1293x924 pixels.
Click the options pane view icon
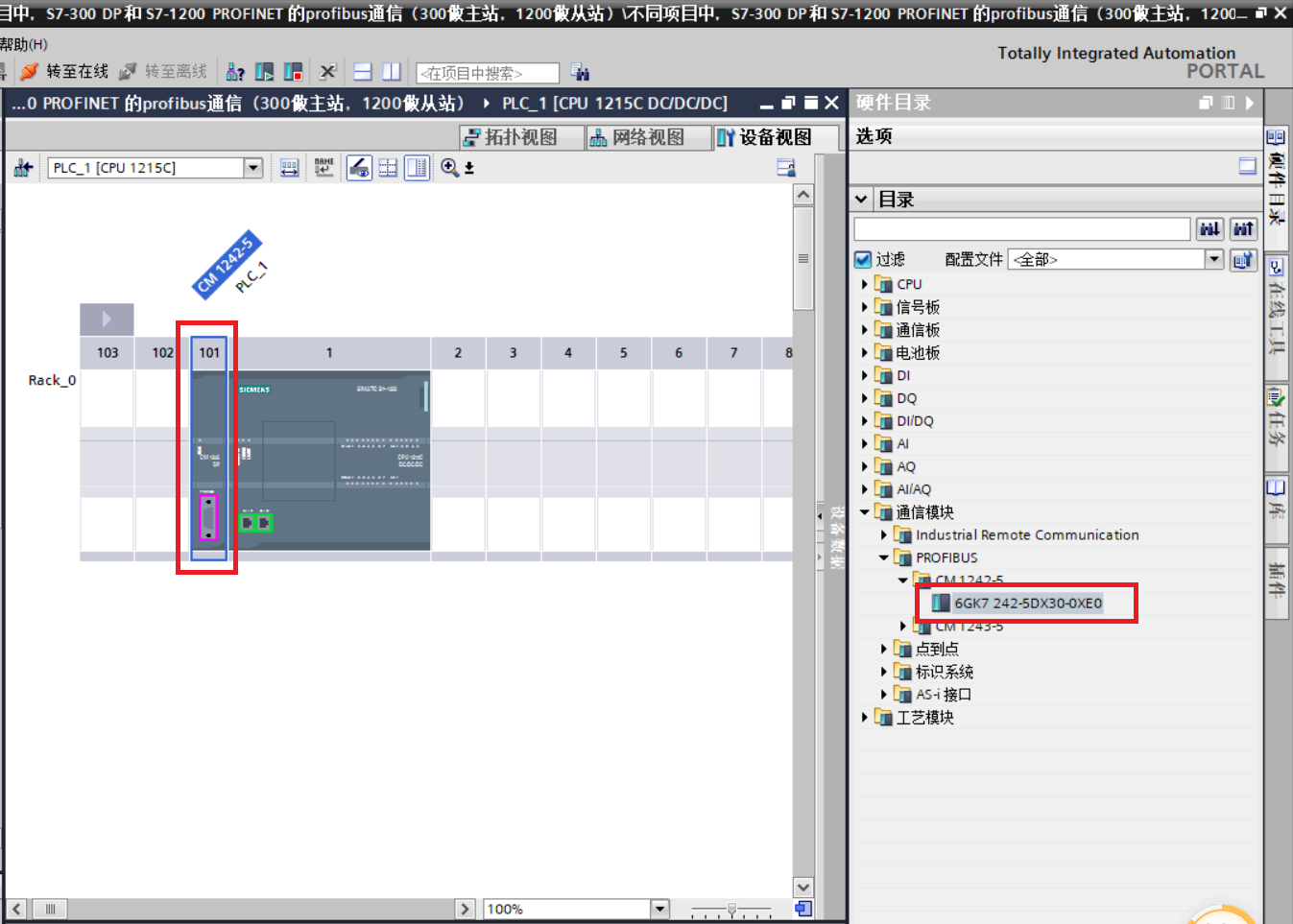tap(1247, 166)
